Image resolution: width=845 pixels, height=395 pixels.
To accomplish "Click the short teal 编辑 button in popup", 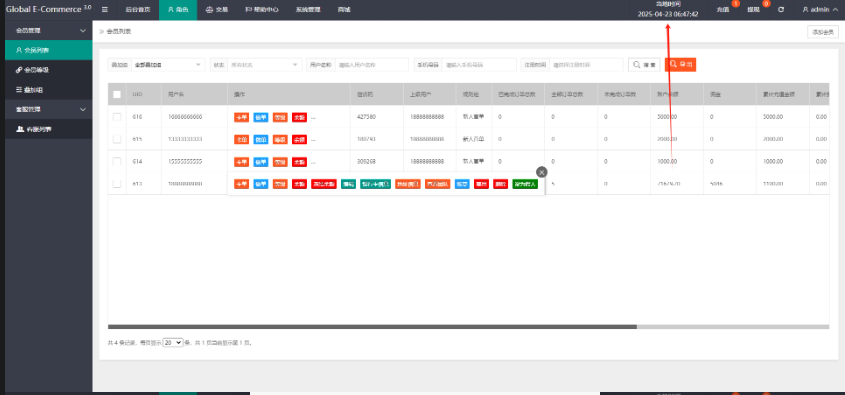I will tap(348, 184).
